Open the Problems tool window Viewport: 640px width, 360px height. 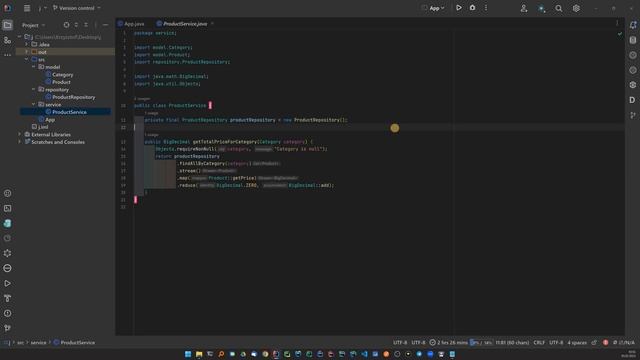pos(7,313)
